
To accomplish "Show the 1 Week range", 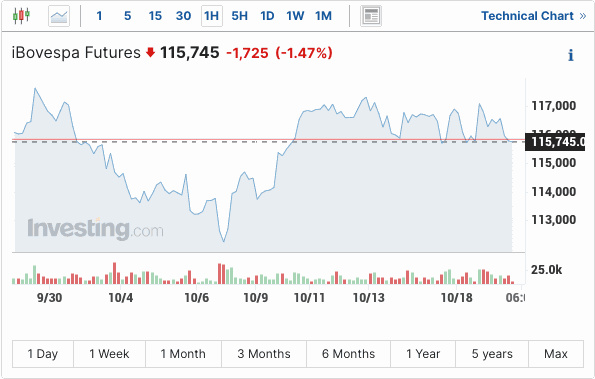I will pos(109,354).
